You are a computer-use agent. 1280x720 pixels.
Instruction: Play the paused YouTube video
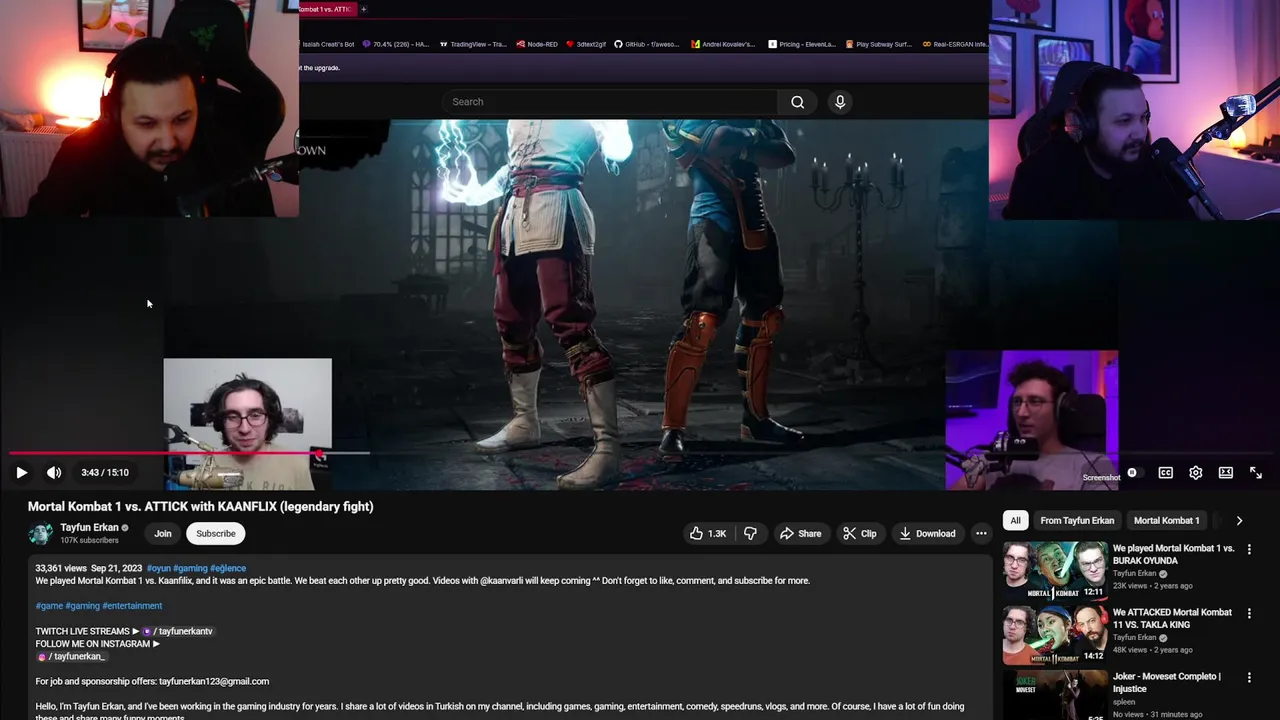click(21, 473)
